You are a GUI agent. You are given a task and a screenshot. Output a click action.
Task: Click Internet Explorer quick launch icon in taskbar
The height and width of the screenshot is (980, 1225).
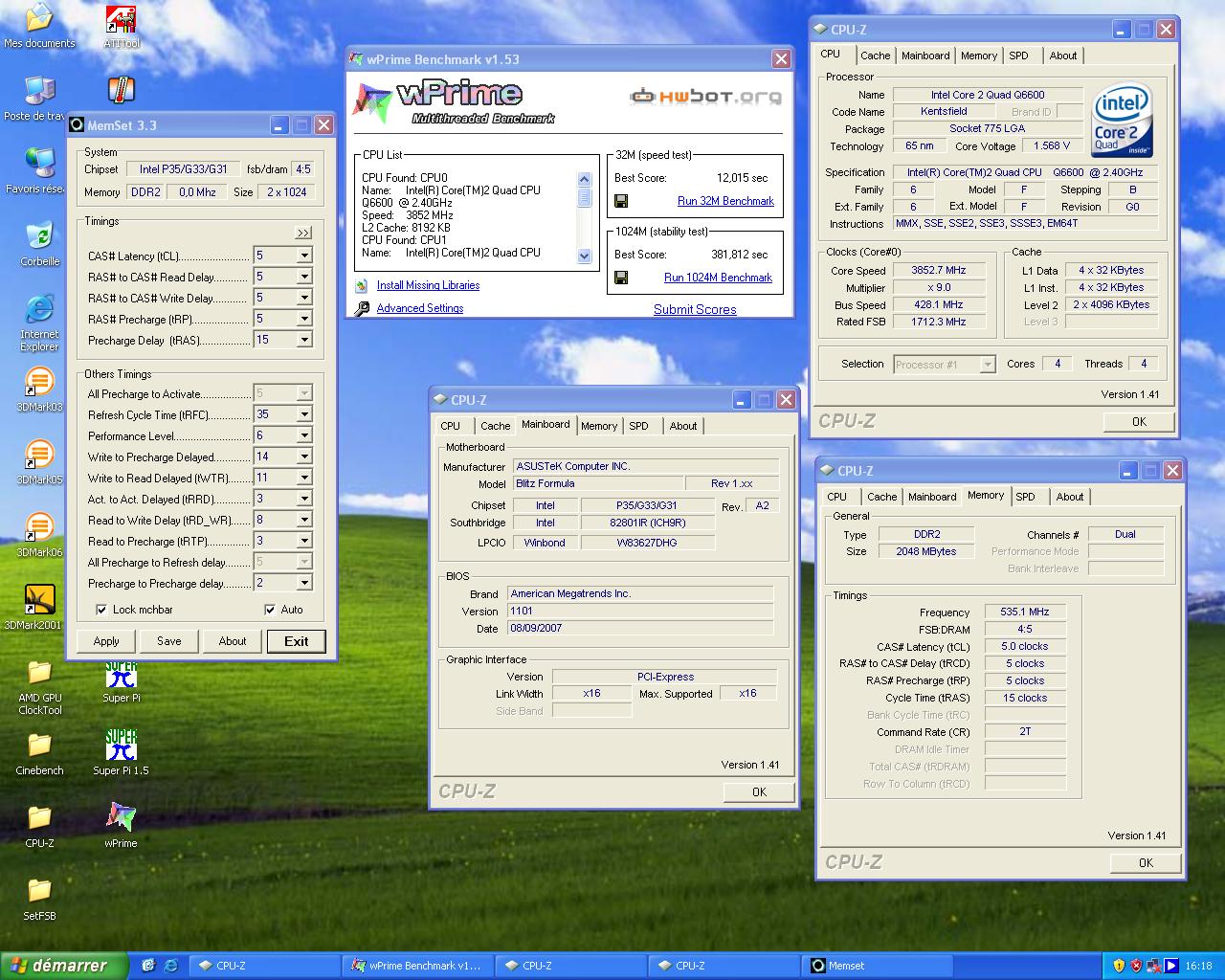tap(170, 966)
